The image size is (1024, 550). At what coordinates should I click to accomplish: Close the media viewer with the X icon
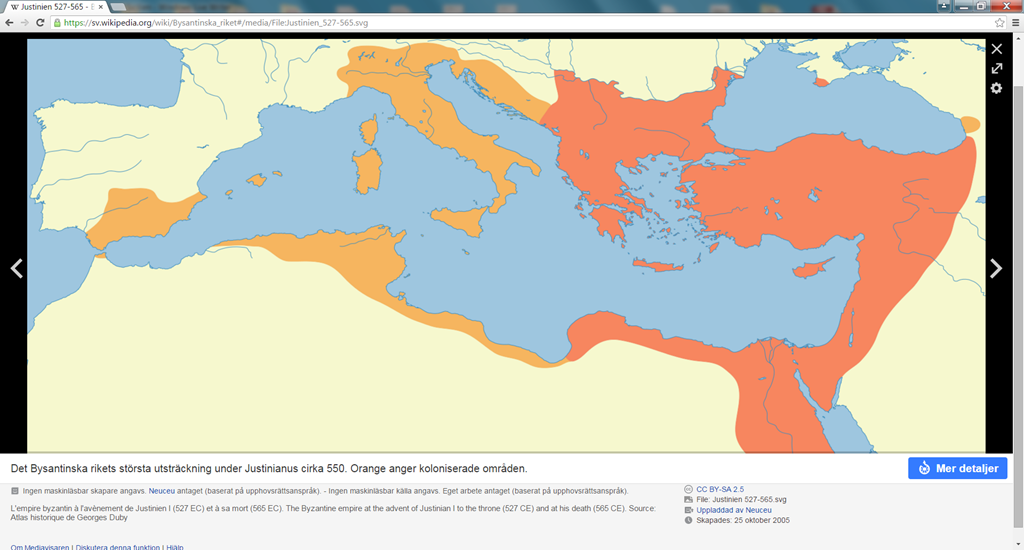coord(996,48)
